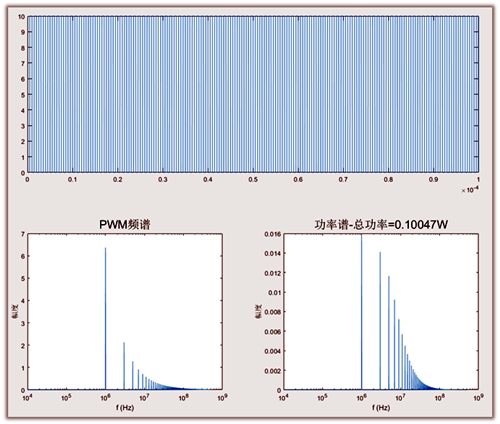The width and height of the screenshot is (500, 424).
Task: Click the 10⁹ tick label on power spectrum x-axis
Action: [x=478, y=397]
